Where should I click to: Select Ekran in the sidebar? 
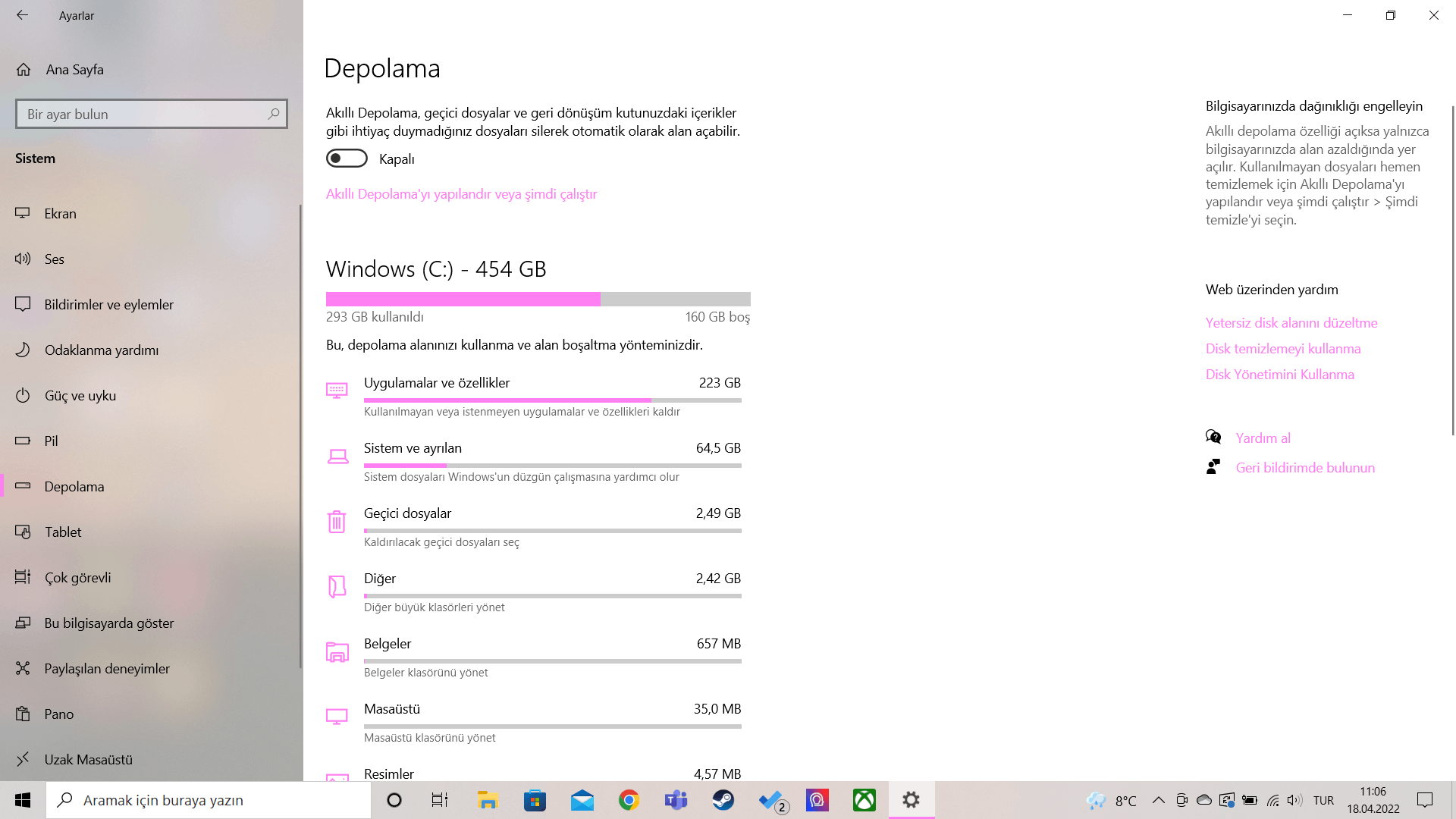click(x=60, y=214)
